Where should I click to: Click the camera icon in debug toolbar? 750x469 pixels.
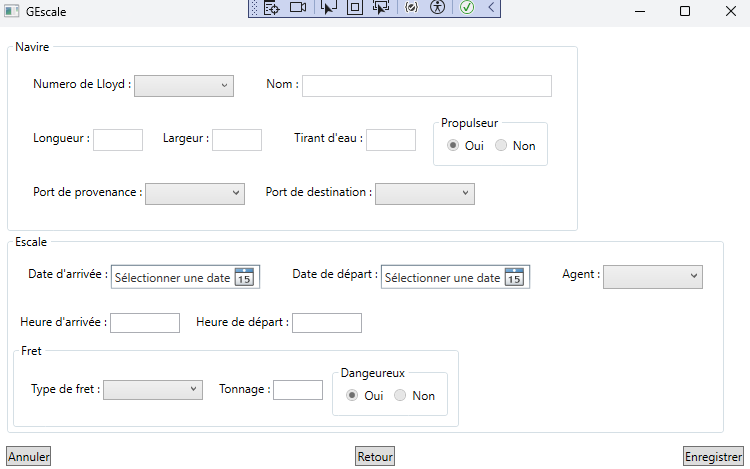[x=297, y=8]
